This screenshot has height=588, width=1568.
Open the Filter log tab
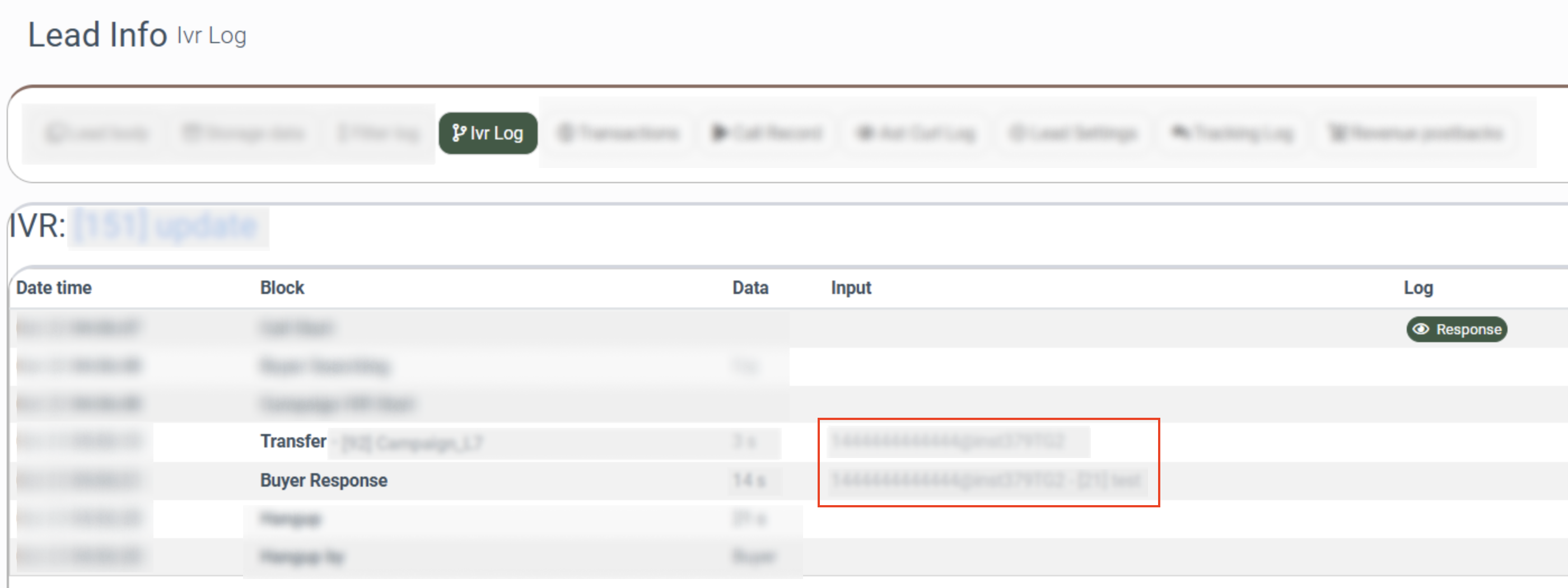(x=379, y=133)
